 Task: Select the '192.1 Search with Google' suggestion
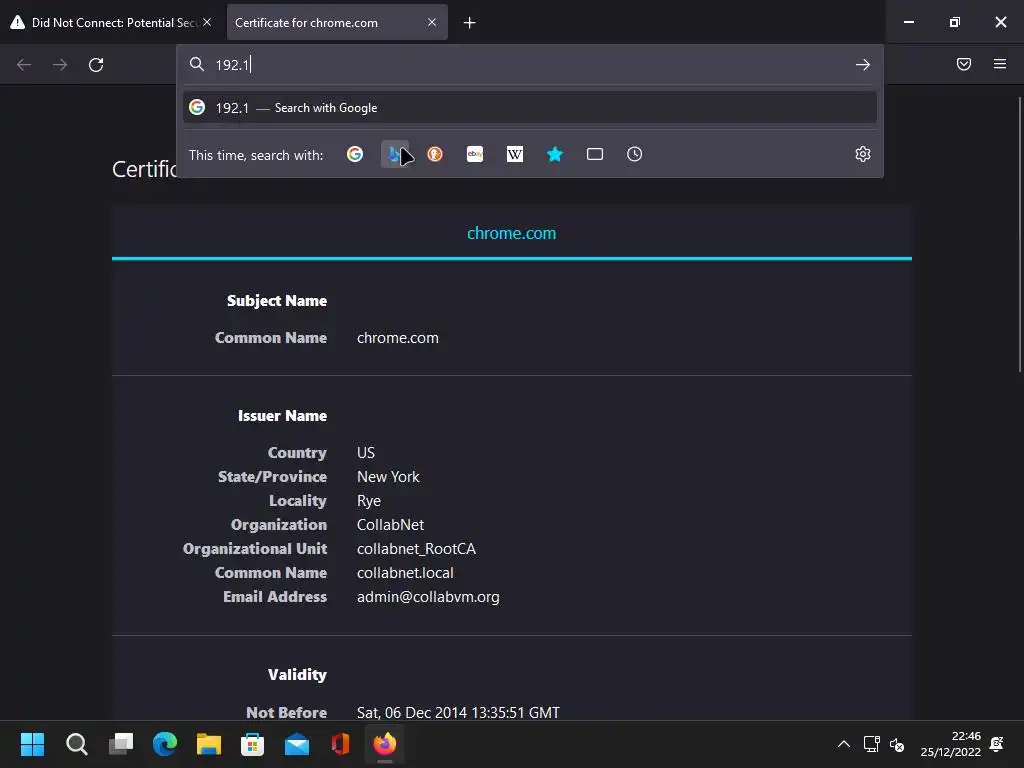tap(530, 108)
